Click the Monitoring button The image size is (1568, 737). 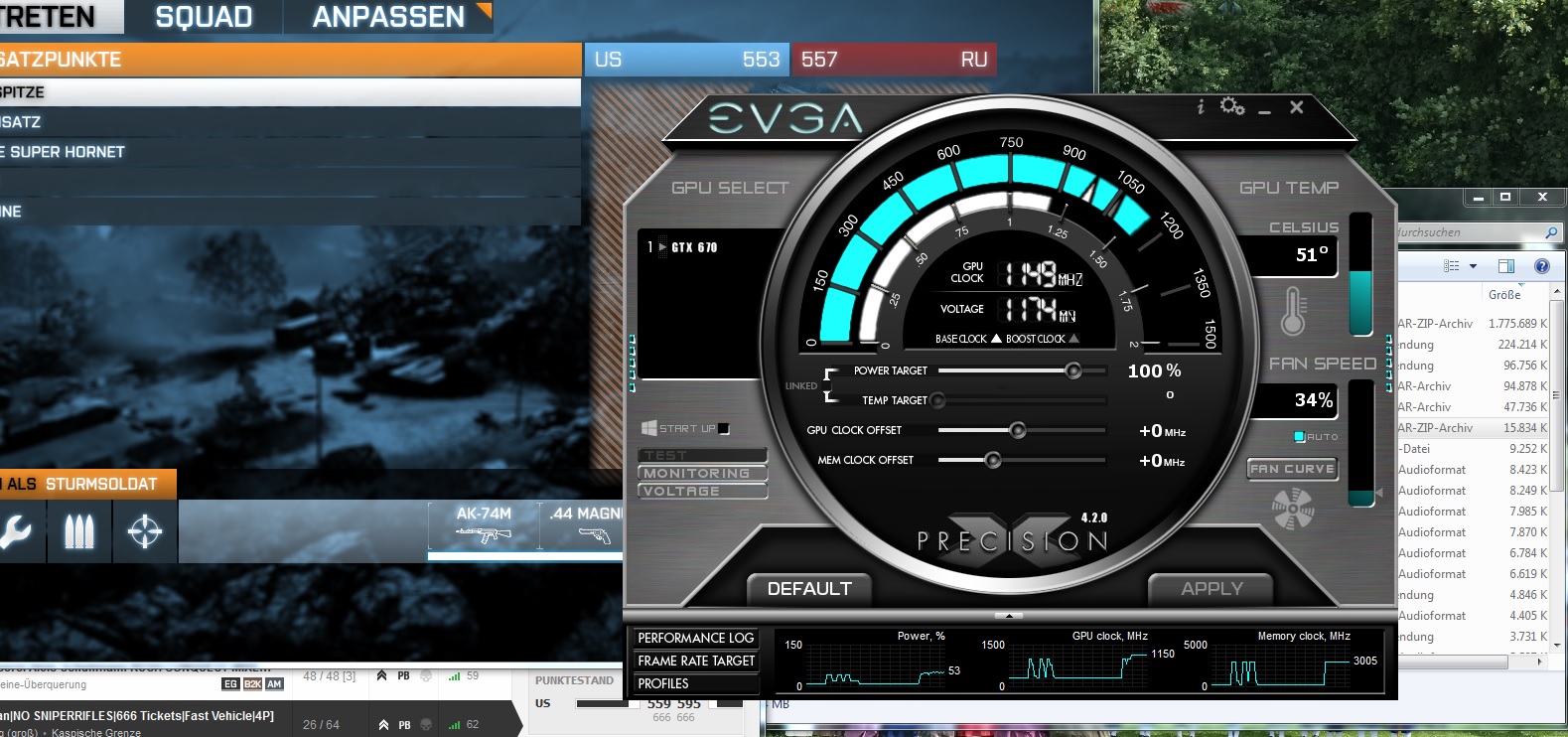[x=703, y=474]
